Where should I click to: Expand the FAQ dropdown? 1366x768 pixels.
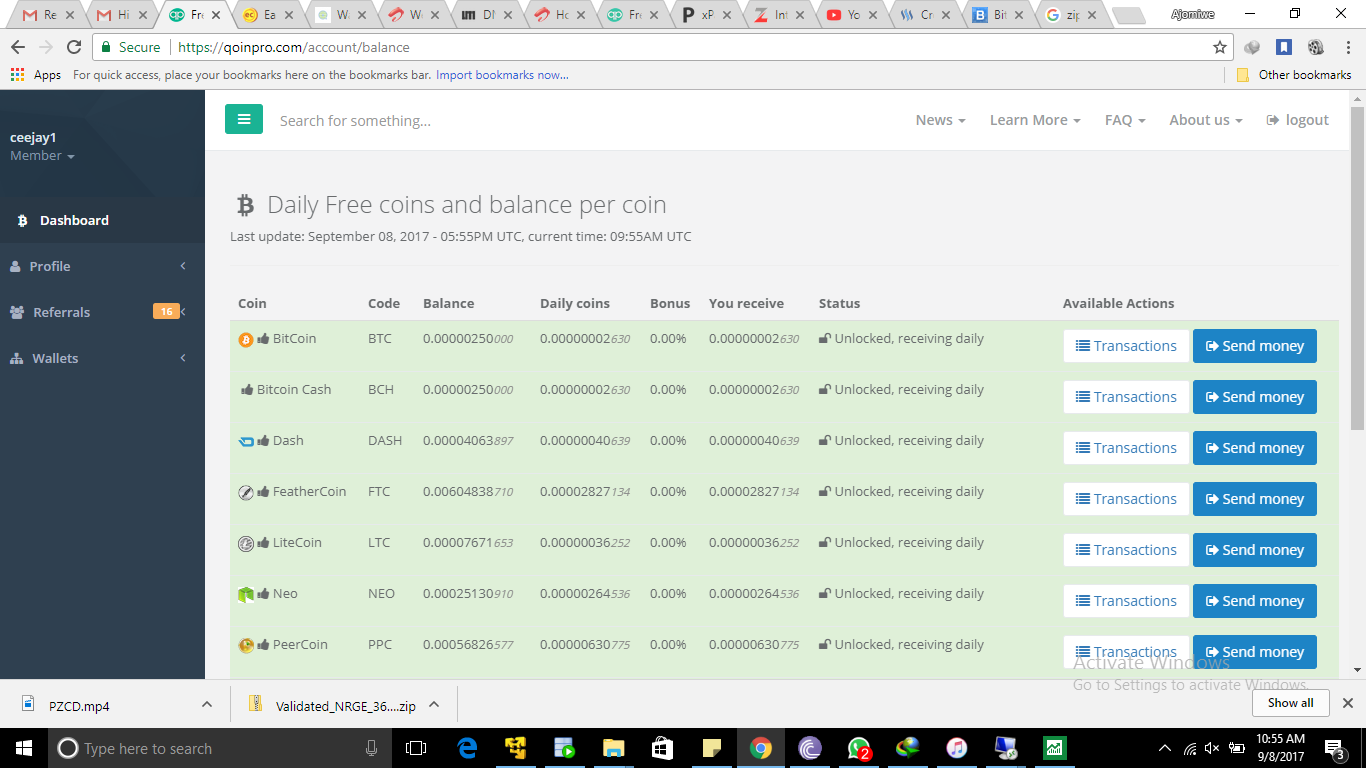pyautogui.click(x=1125, y=120)
